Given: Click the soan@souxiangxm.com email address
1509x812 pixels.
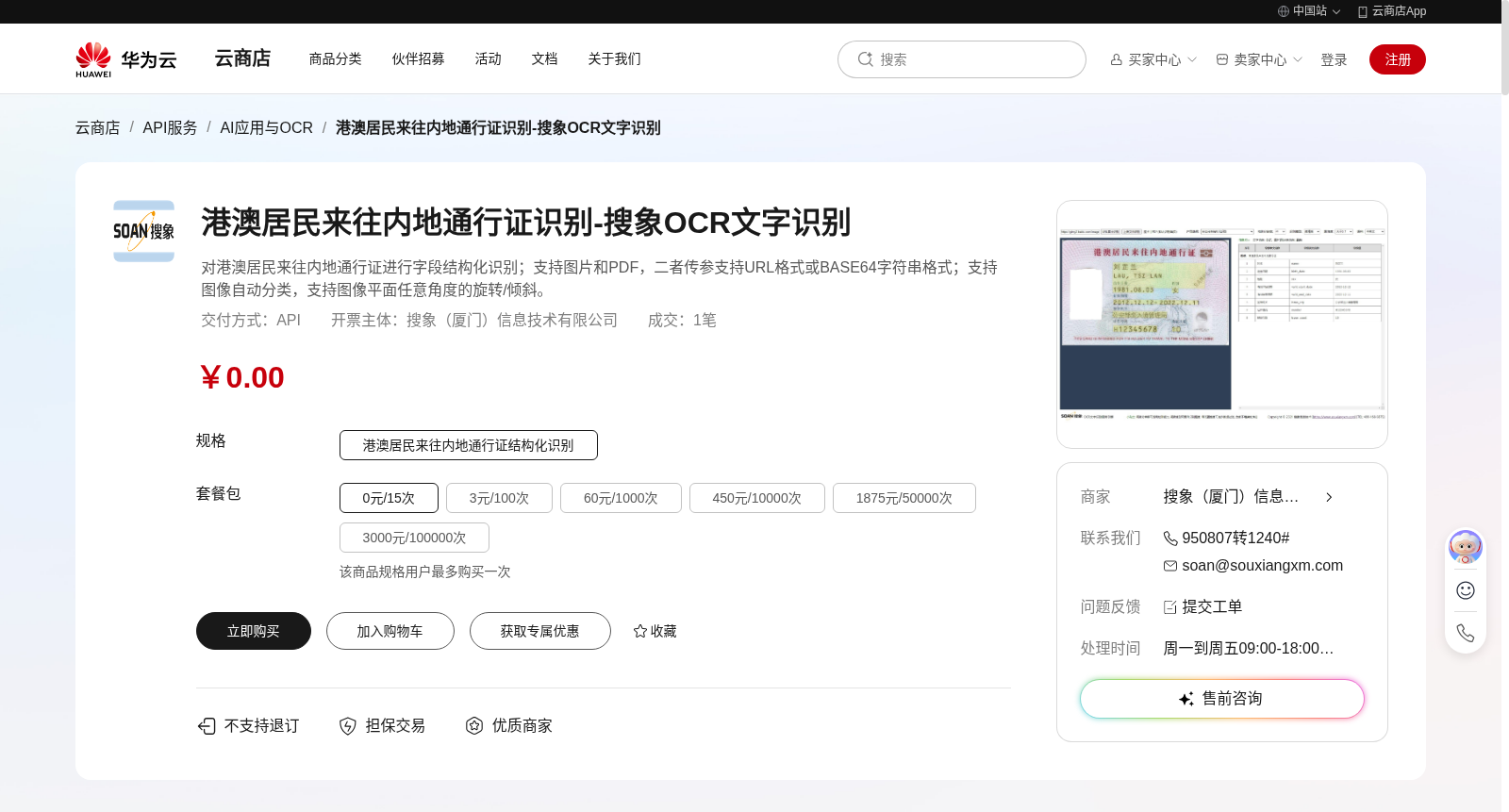Looking at the screenshot, I should (x=1263, y=566).
